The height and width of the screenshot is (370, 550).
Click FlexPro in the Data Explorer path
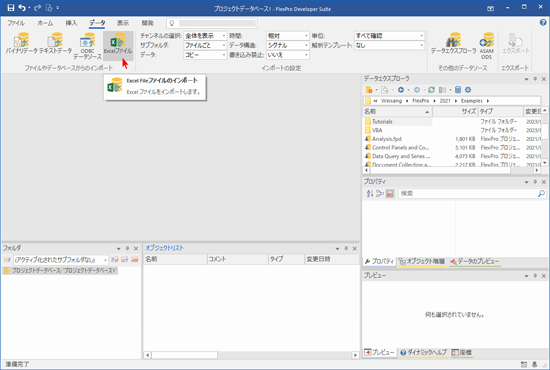421,101
